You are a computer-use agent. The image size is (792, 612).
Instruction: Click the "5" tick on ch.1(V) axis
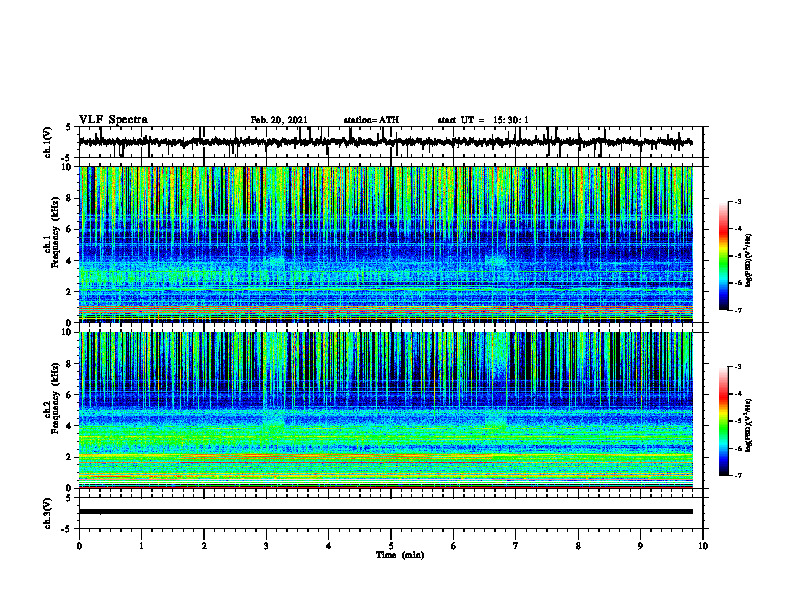[x=69, y=127]
